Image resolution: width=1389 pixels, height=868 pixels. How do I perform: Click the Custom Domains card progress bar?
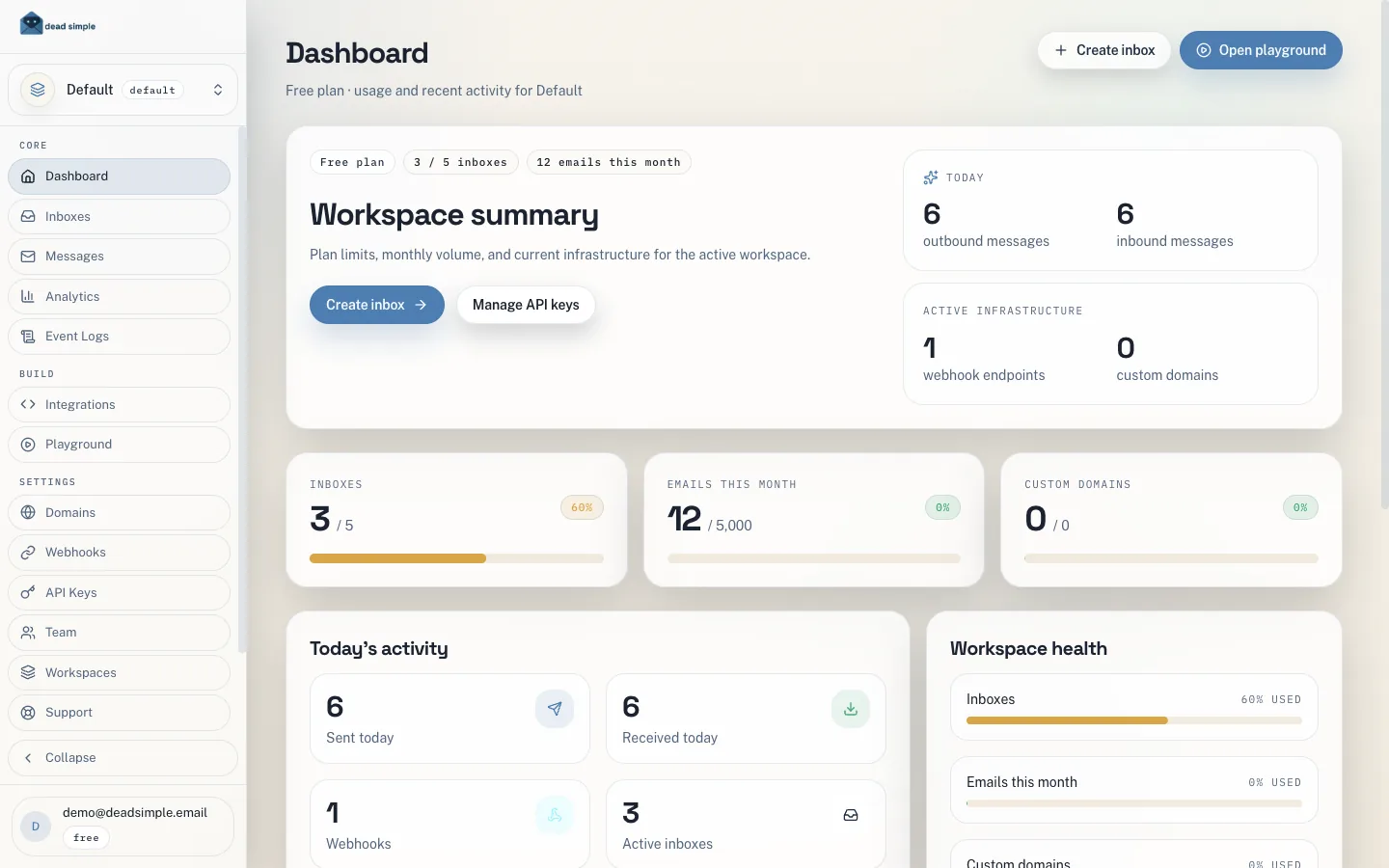click(1171, 558)
